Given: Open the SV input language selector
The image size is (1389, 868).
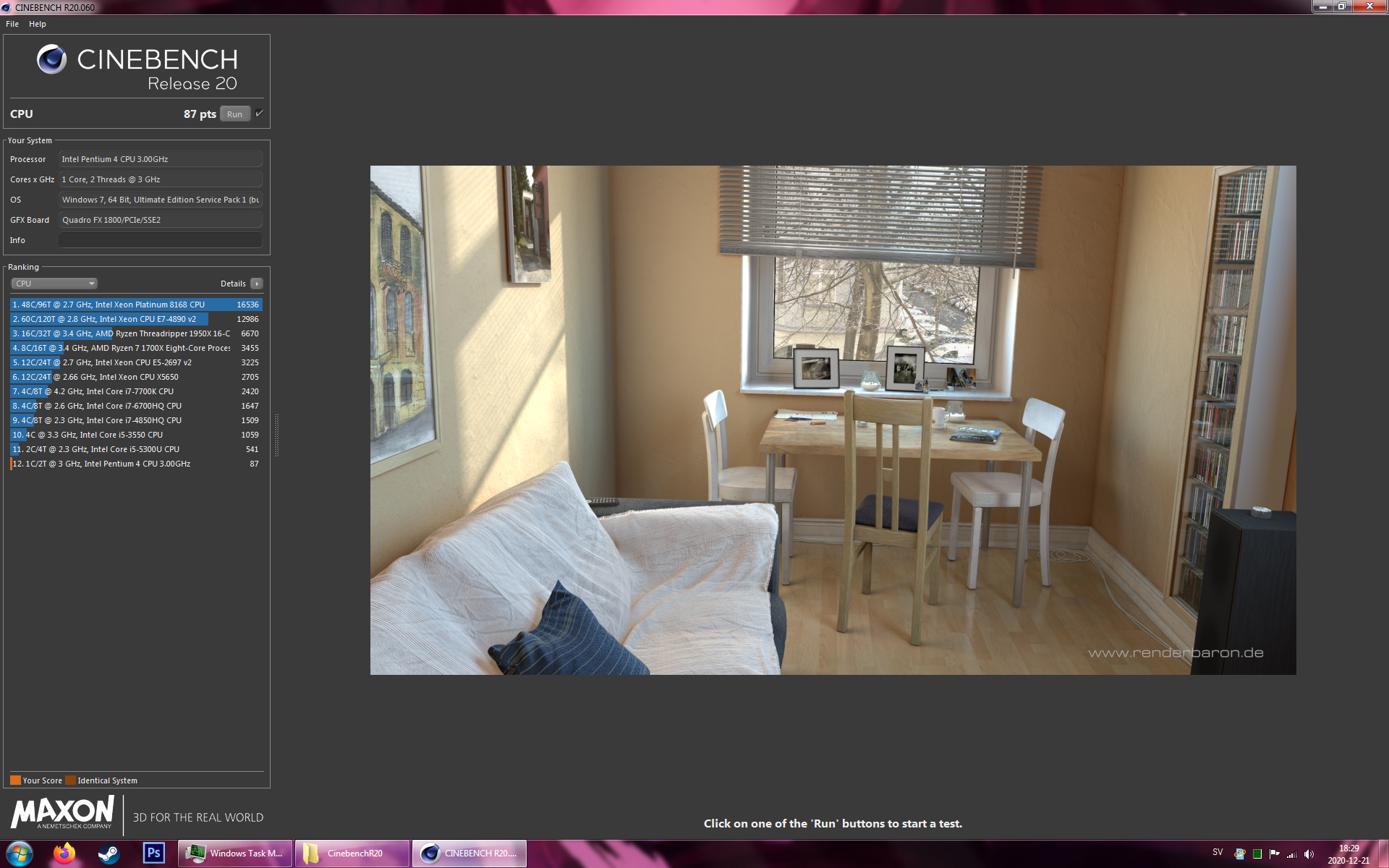Looking at the screenshot, I should pyautogui.click(x=1218, y=852).
